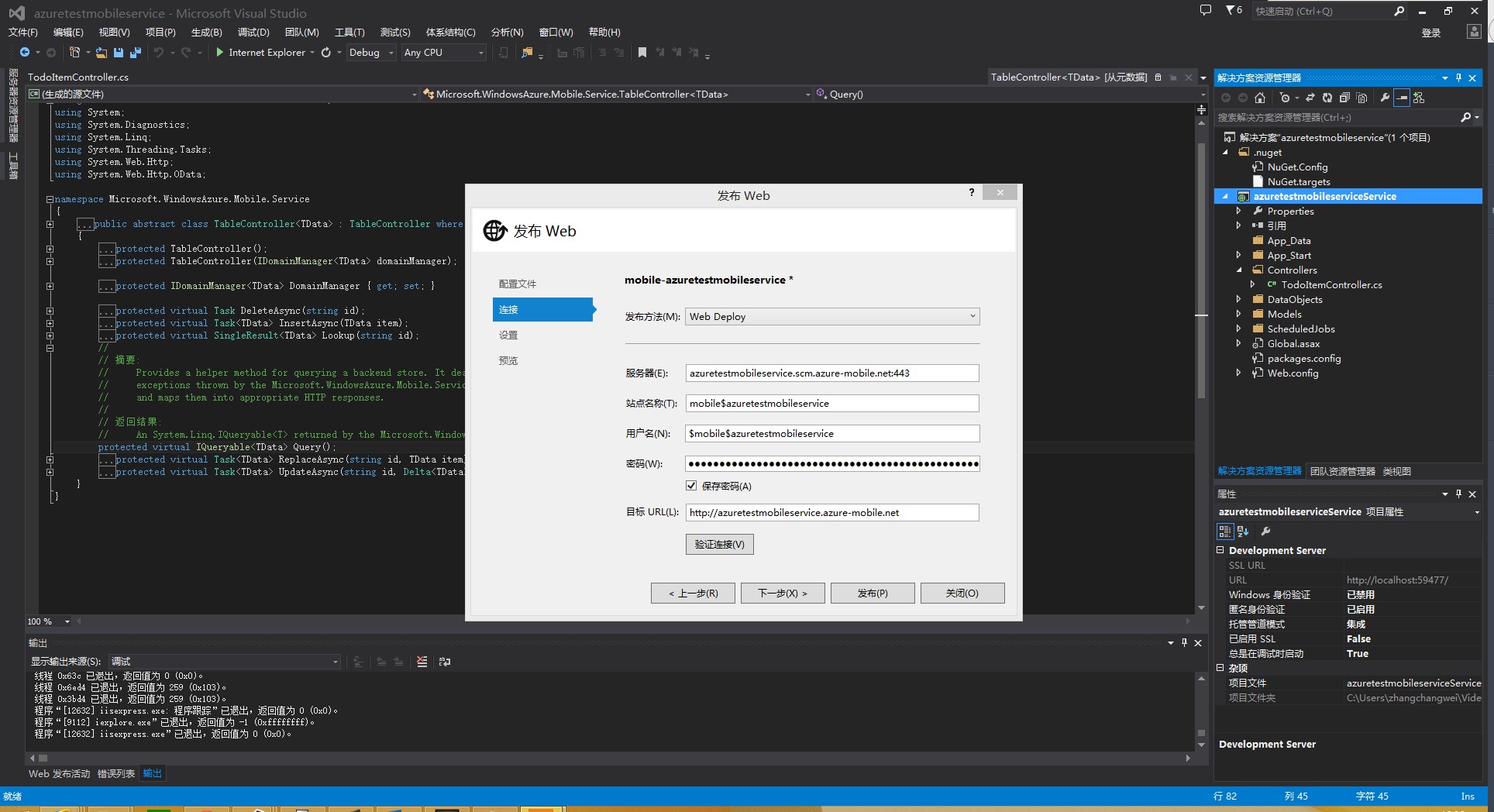The width and height of the screenshot is (1494, 812).
Task: Open the 生成(B) build menu
Action: tap(206, 32)
